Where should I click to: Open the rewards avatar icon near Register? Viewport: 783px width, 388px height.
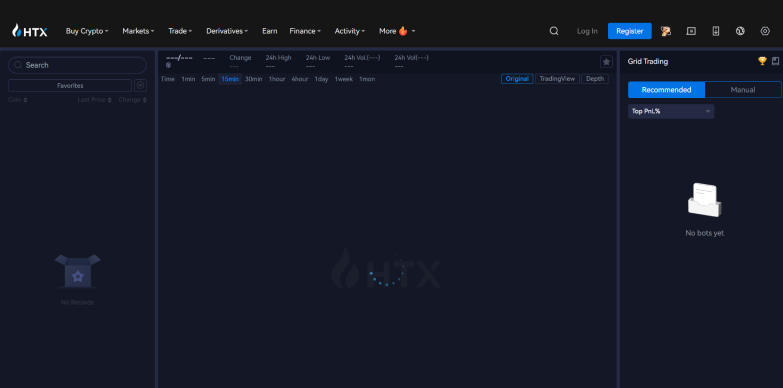(x=666, y=31)
